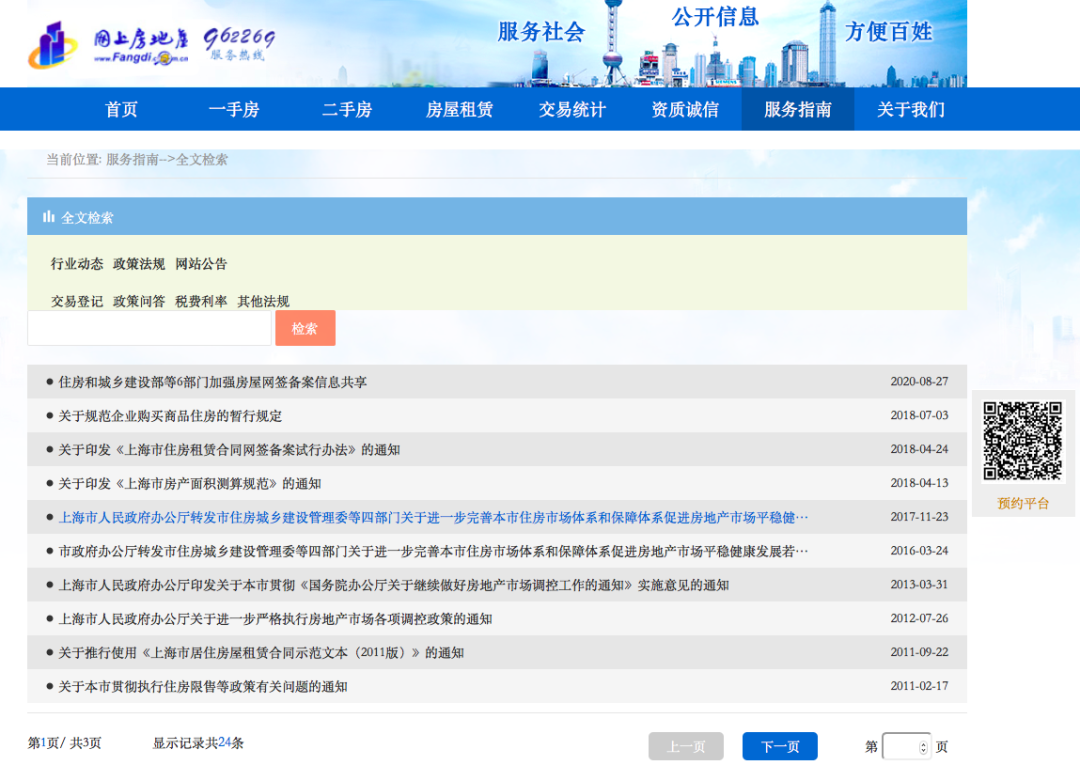Switch to the 一手房 tab

click(233, 110)
